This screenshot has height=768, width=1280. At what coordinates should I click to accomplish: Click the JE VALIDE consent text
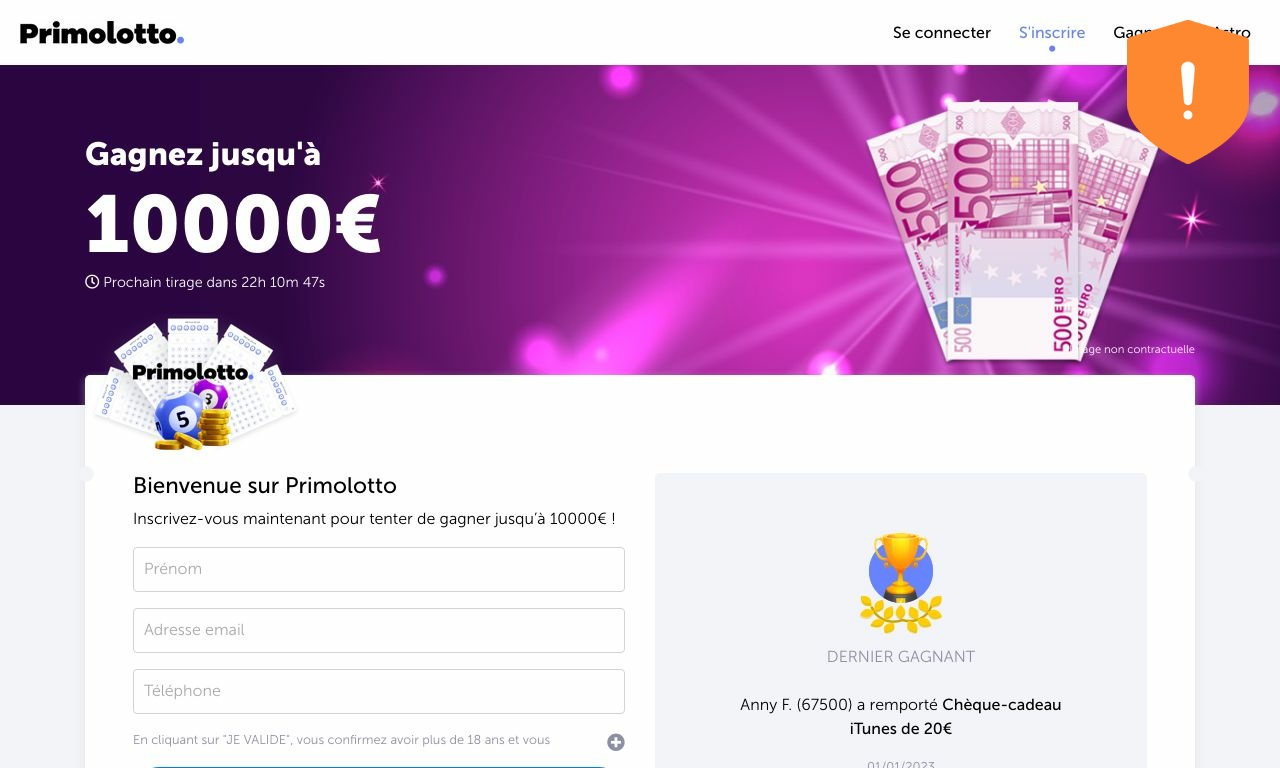tap(341, 740)
